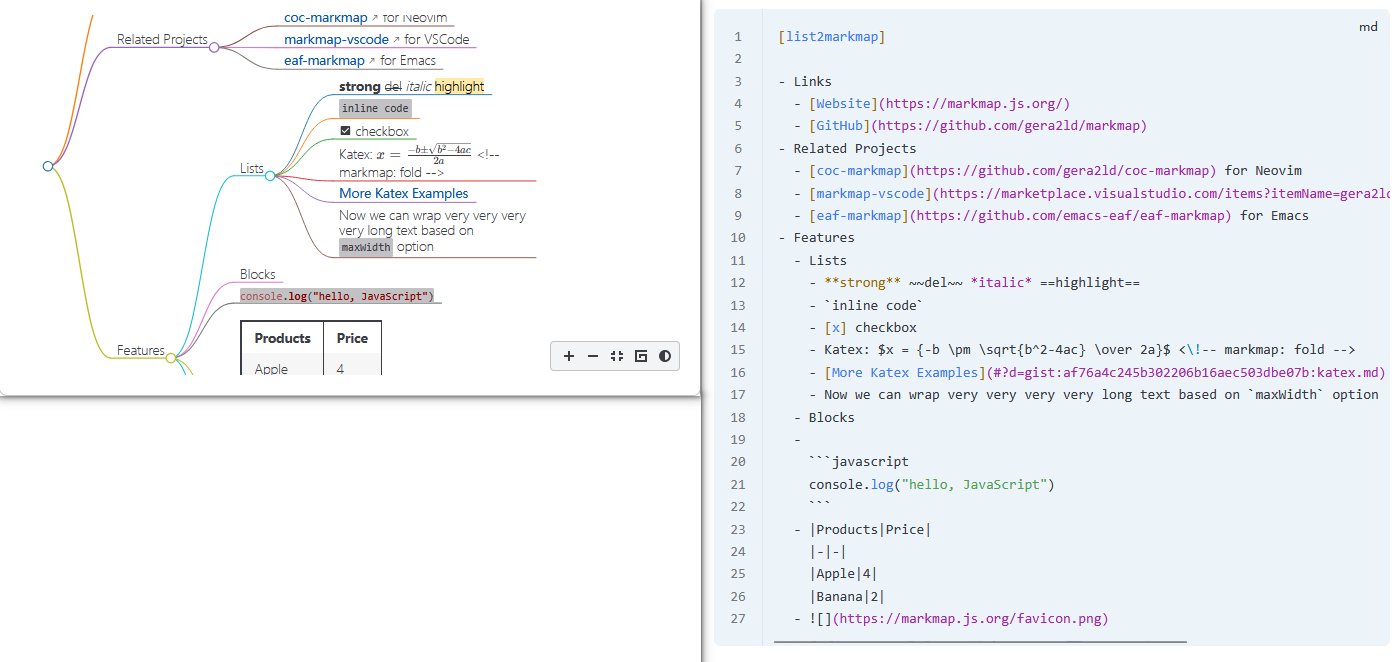Click the zoom out minus icon

[593, 356]
